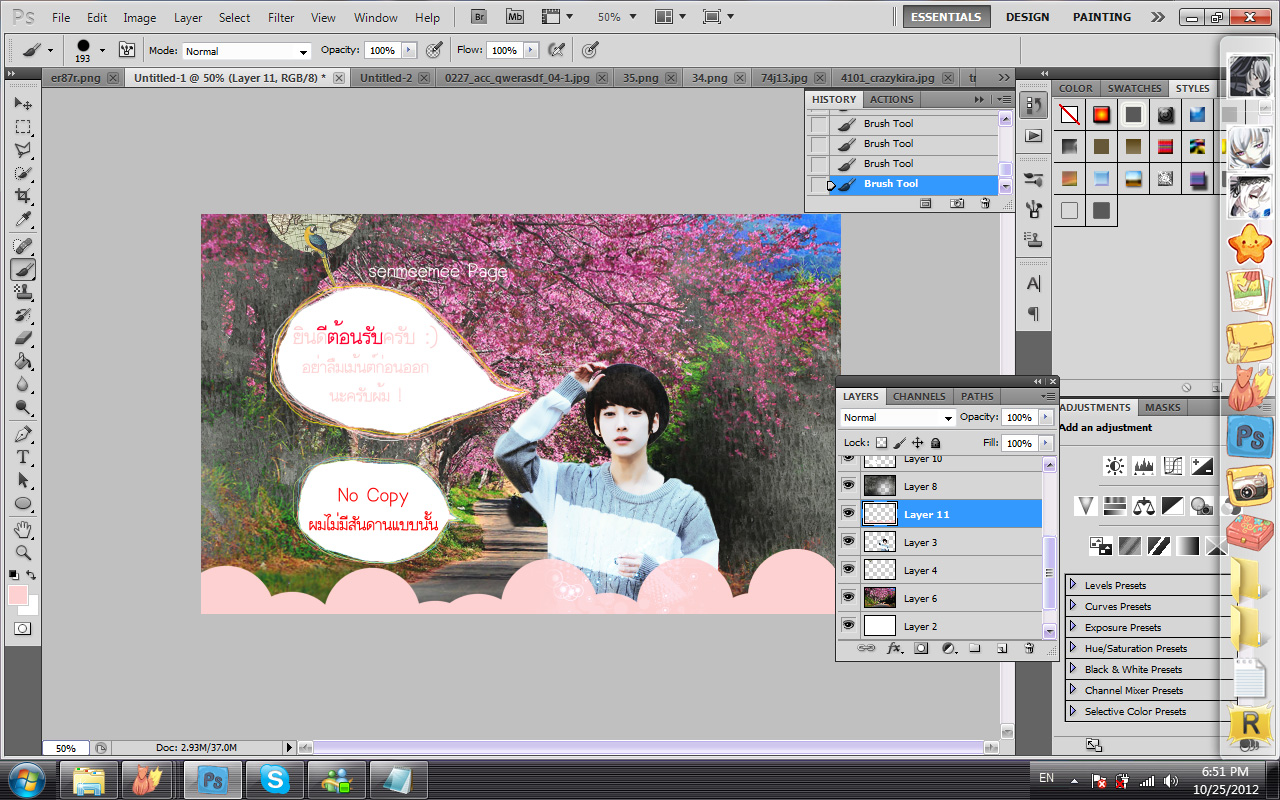This screenshot has width=1280, height=800.
Task: Switch to the Painting workspace
Action: point(1102,17)
